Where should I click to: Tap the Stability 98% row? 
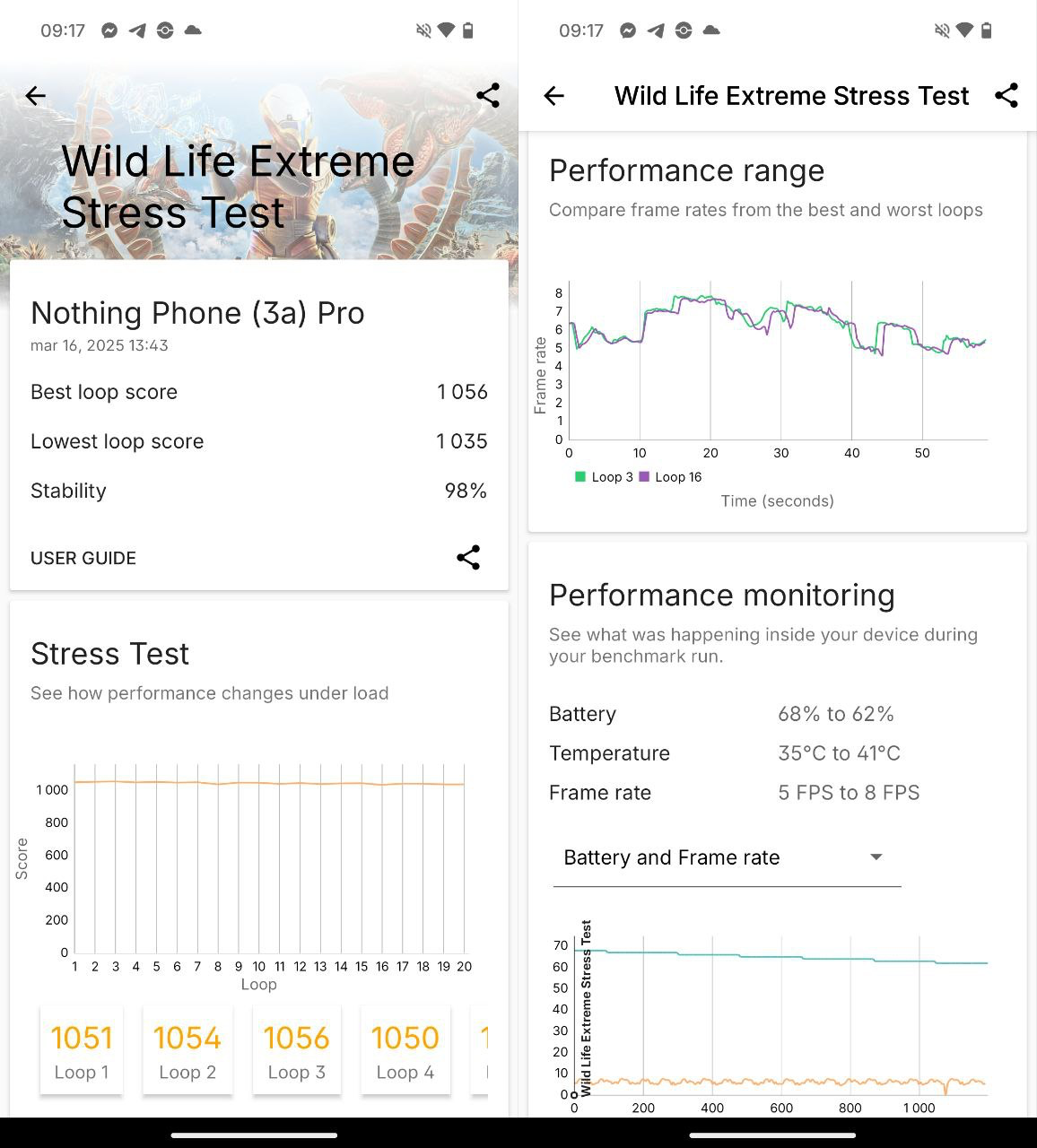point(258,491)
